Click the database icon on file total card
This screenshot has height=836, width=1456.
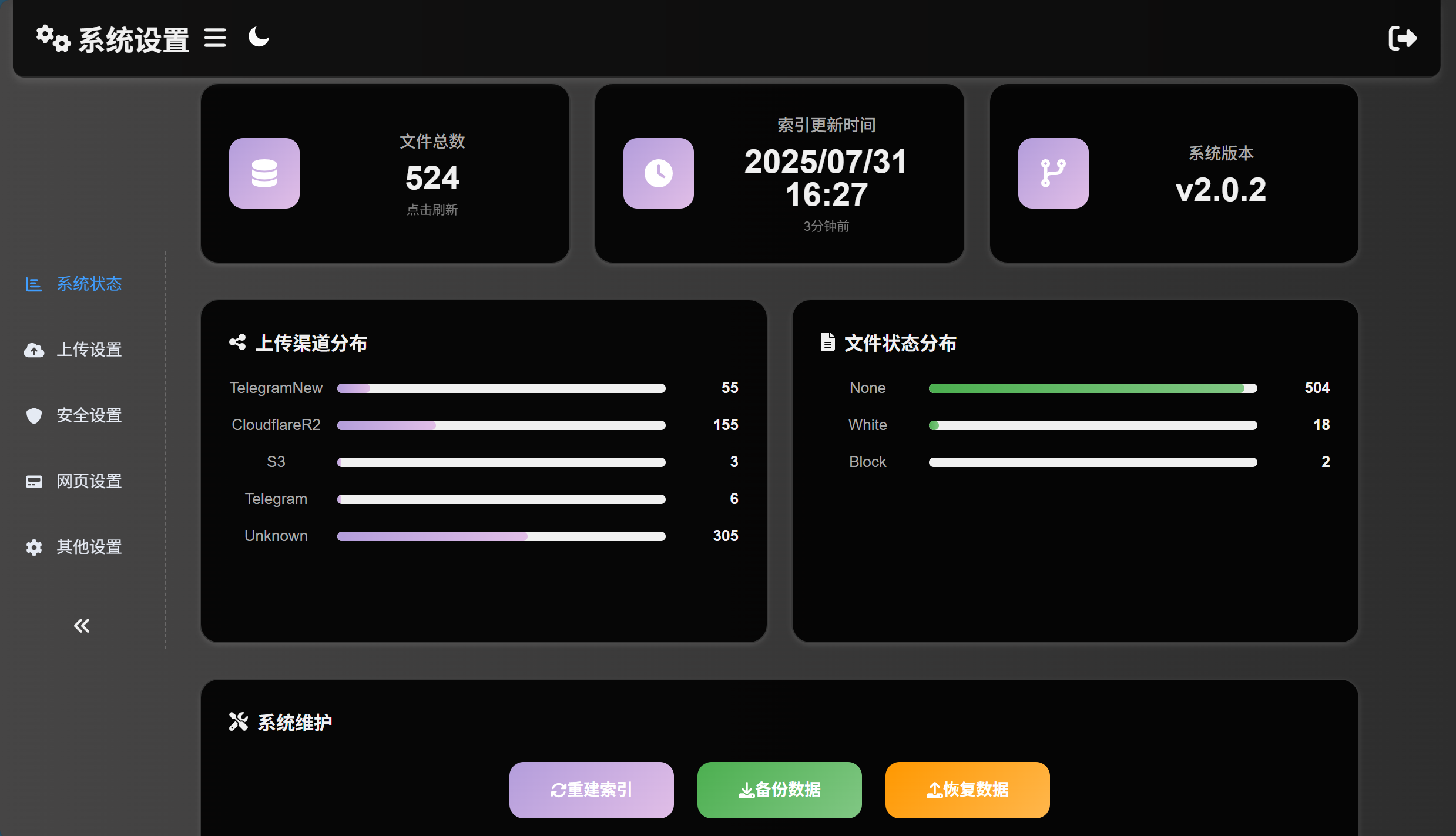(x=264, y=173)
